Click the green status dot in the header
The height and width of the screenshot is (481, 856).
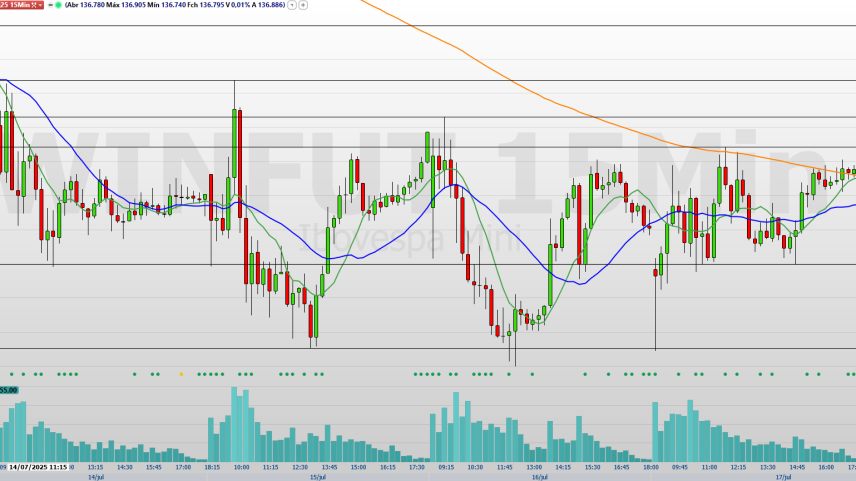pos(58,5)
